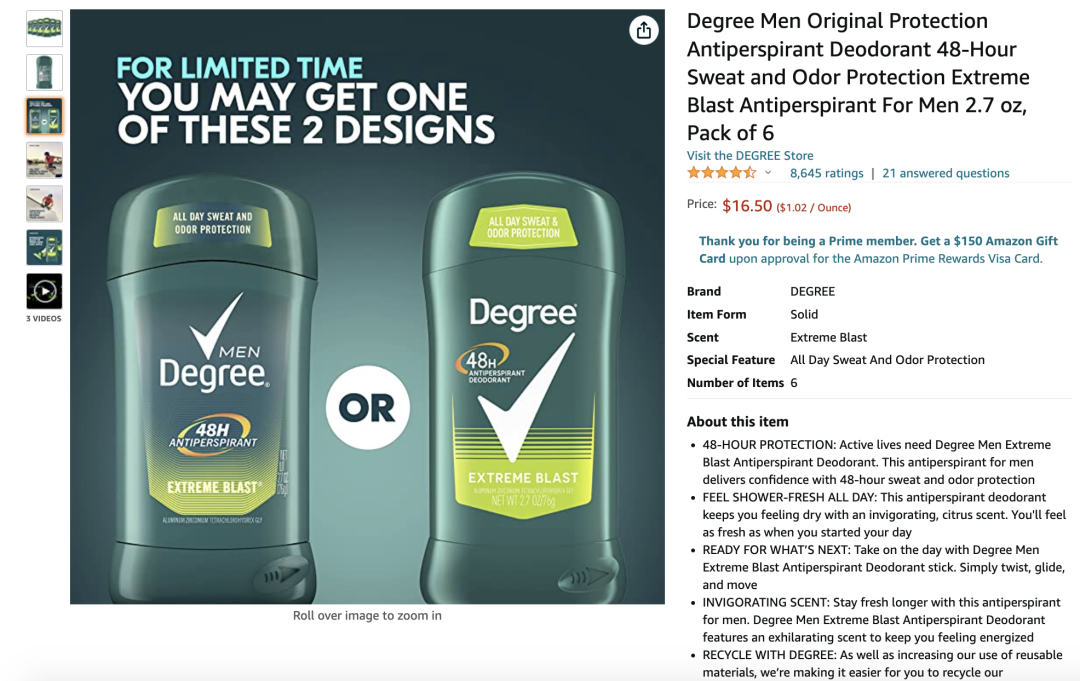The height and width of the screenshot is (681, 1080).
Task: Select the fifth thumbnail with a red-shirted athlete
Action: (44, 204)
